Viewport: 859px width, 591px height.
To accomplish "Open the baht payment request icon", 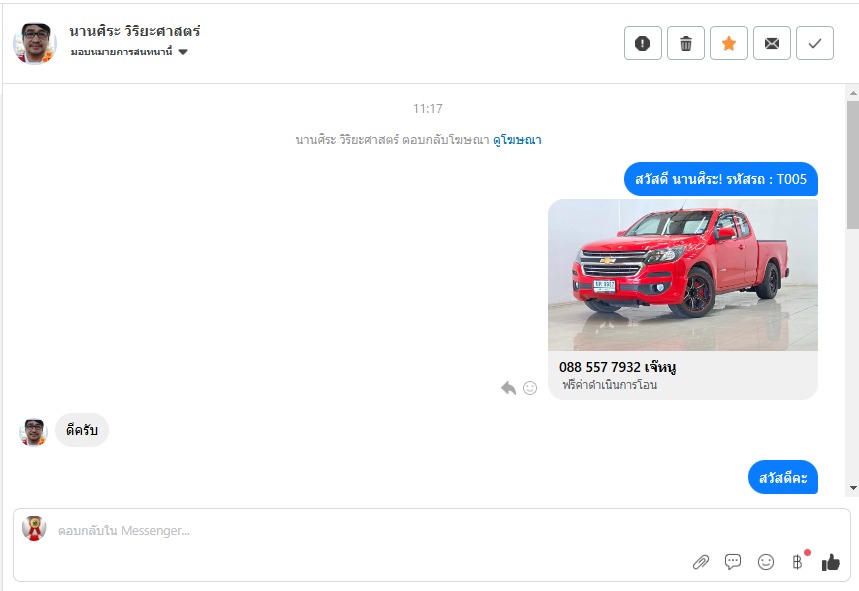I will (798, 562).
